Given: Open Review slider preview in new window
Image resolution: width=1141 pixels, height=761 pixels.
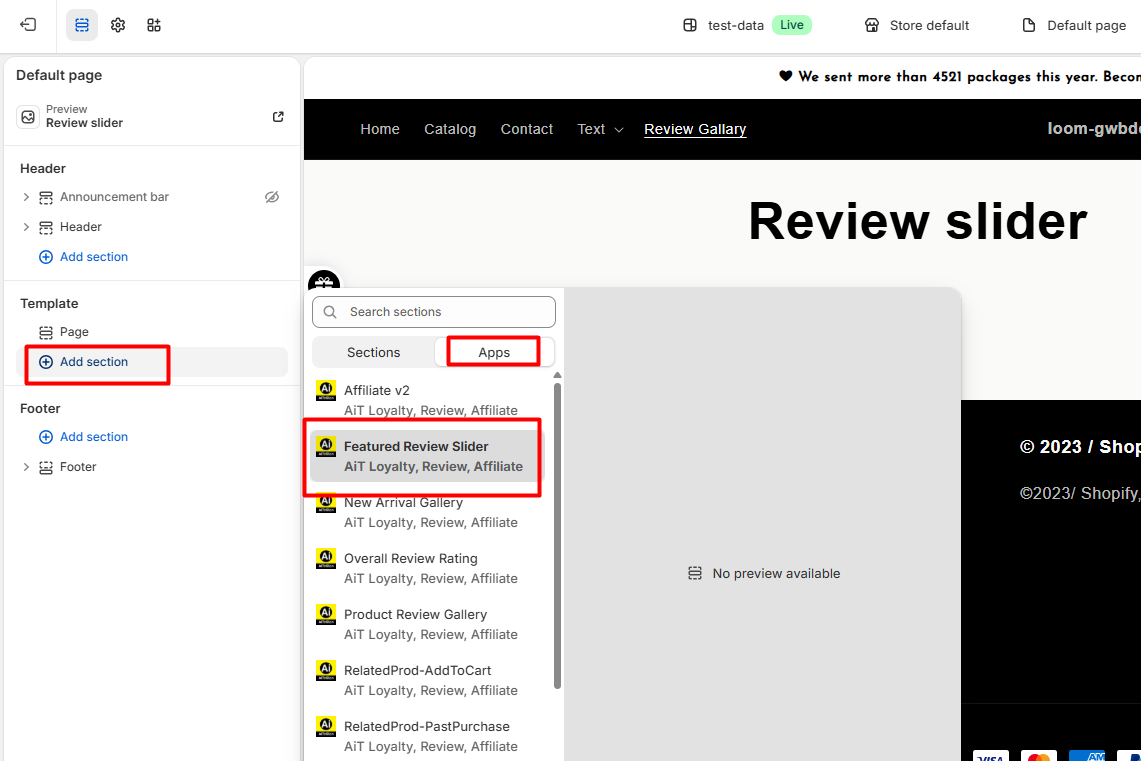Looking at the screenshot, I should click(278, 117).
